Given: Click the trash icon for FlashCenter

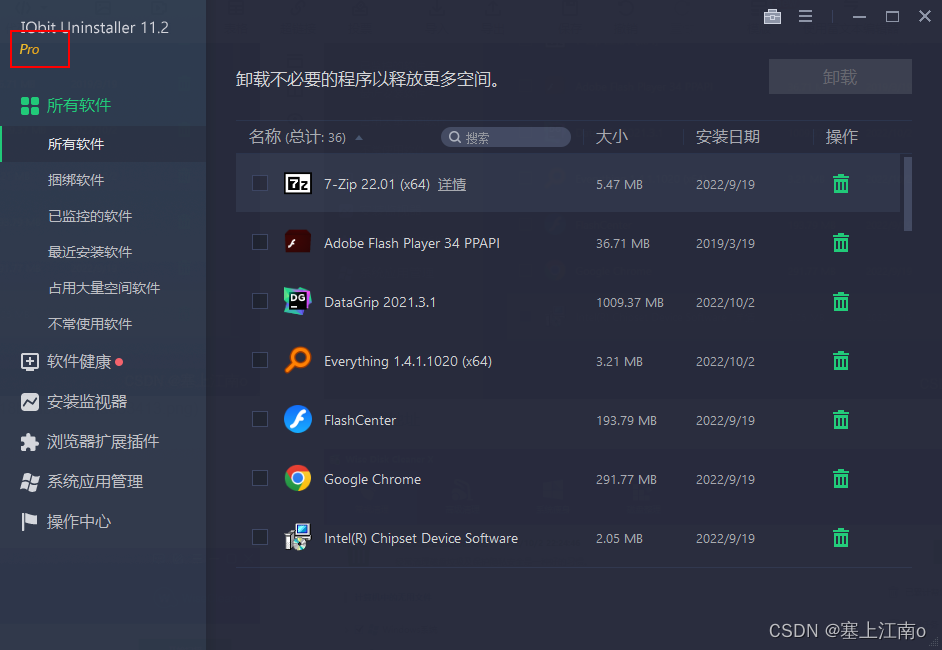Looking at the screenshot, I should (x=840, y=419).
